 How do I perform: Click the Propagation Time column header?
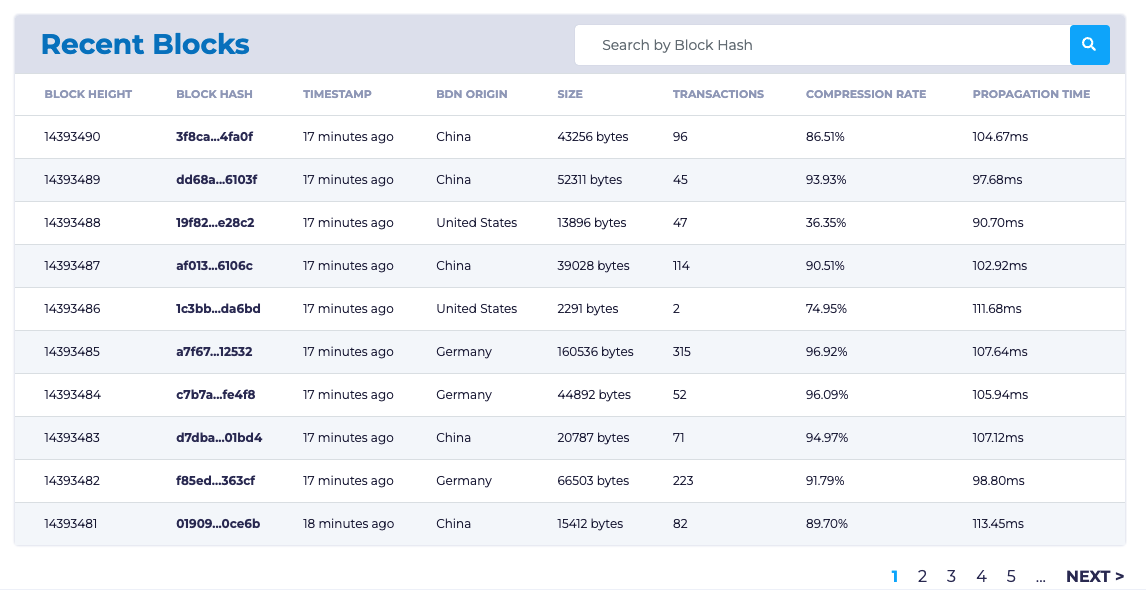(x=1031, y=94)
